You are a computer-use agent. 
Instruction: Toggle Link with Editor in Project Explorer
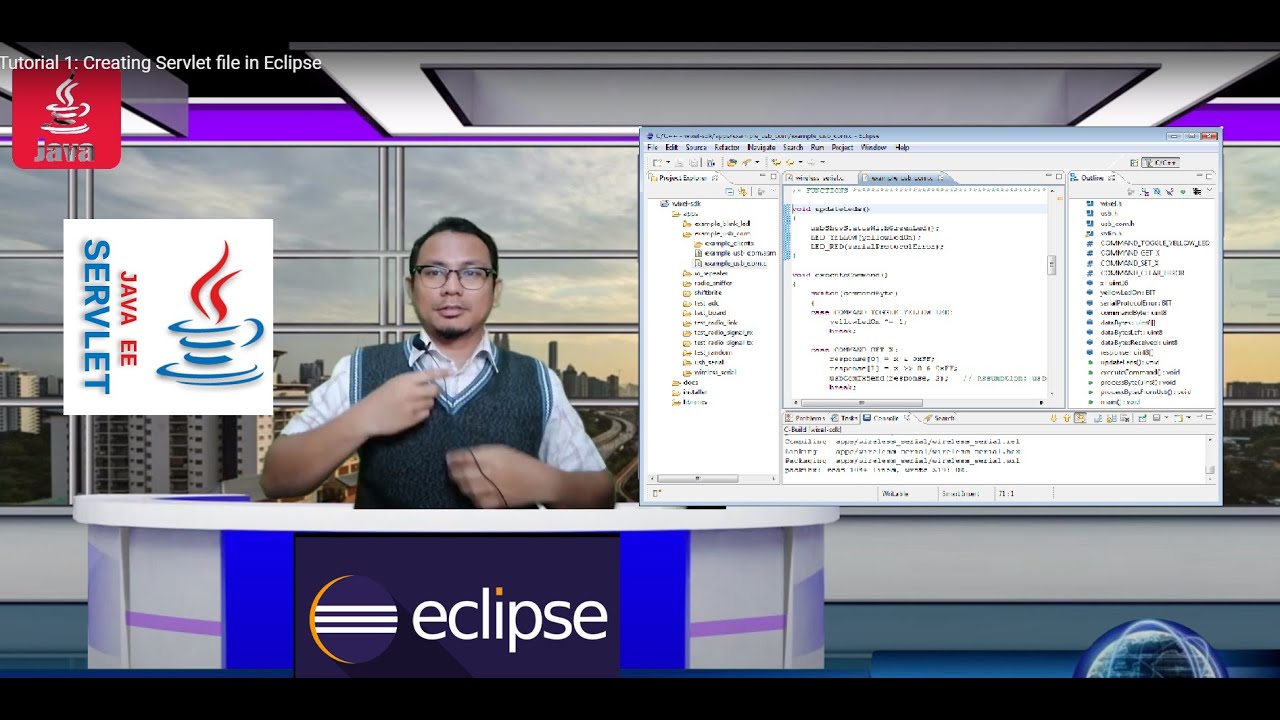pyautogui.click(x=743, y=191)
